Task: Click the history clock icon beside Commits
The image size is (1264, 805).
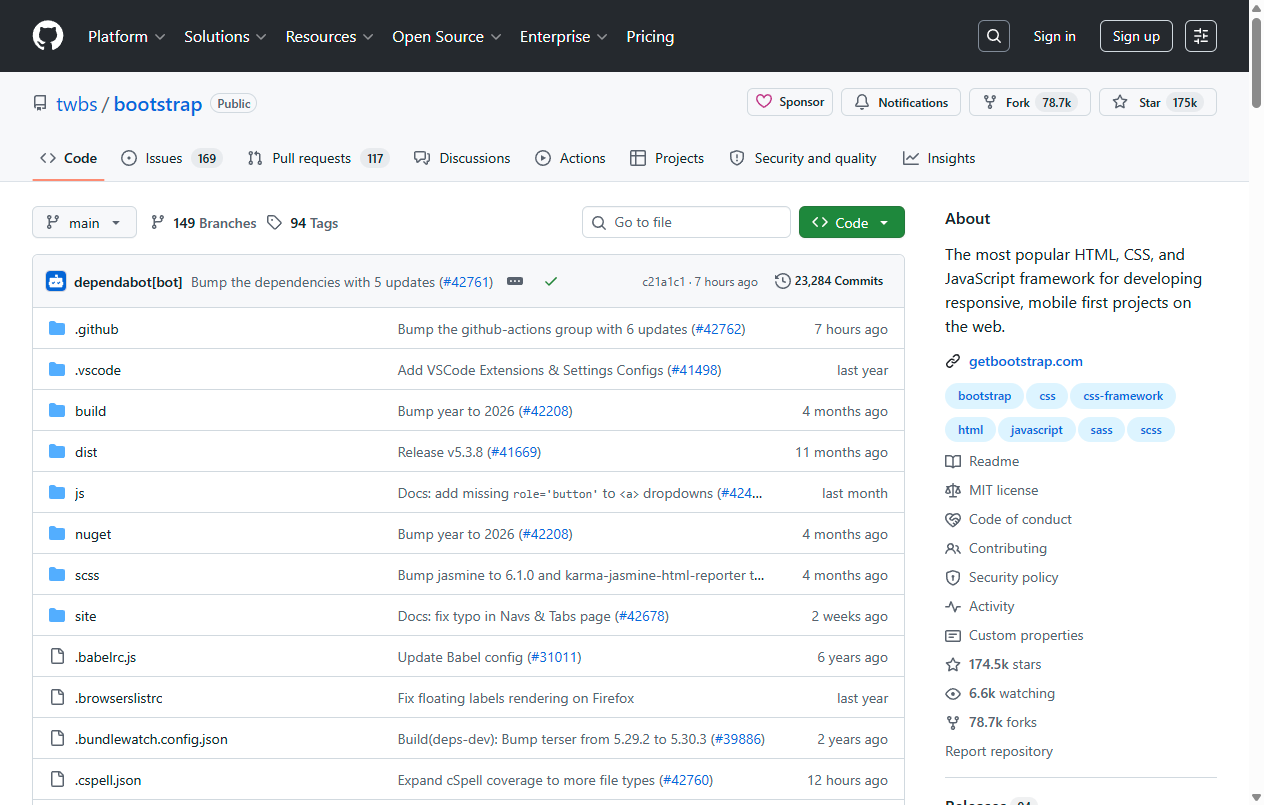Action: click(783, 281)
